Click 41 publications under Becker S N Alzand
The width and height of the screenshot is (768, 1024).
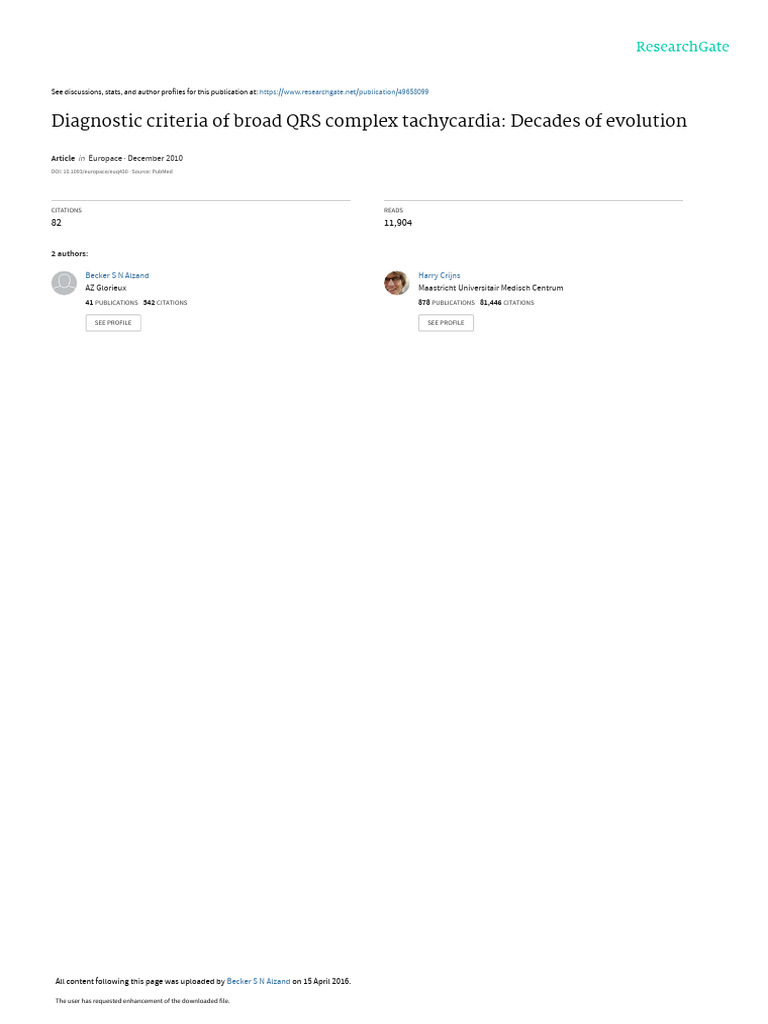click(x=111, y=303)
